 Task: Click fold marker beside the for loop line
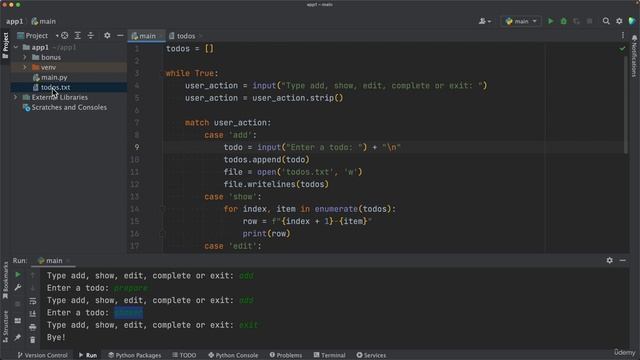[x=162, y=209]
